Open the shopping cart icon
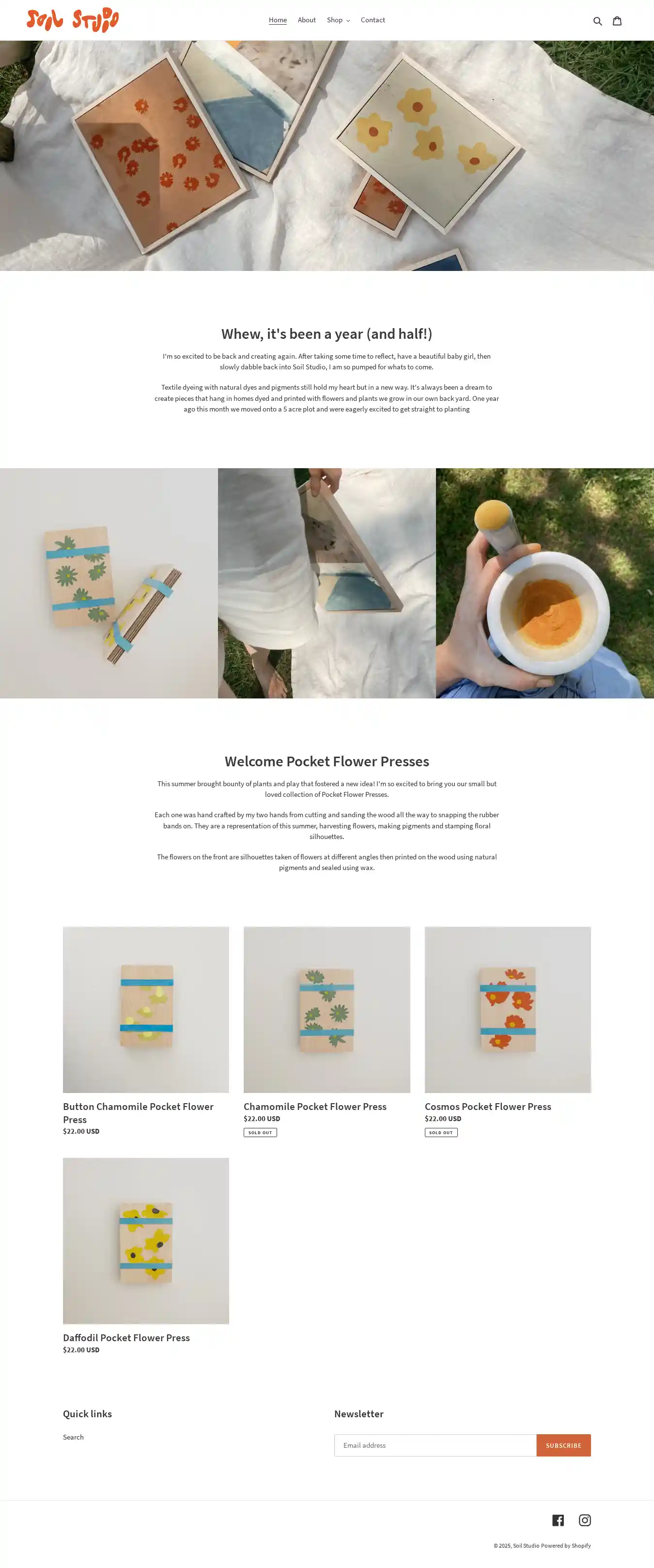654x1568 pixels. (617, 21)
